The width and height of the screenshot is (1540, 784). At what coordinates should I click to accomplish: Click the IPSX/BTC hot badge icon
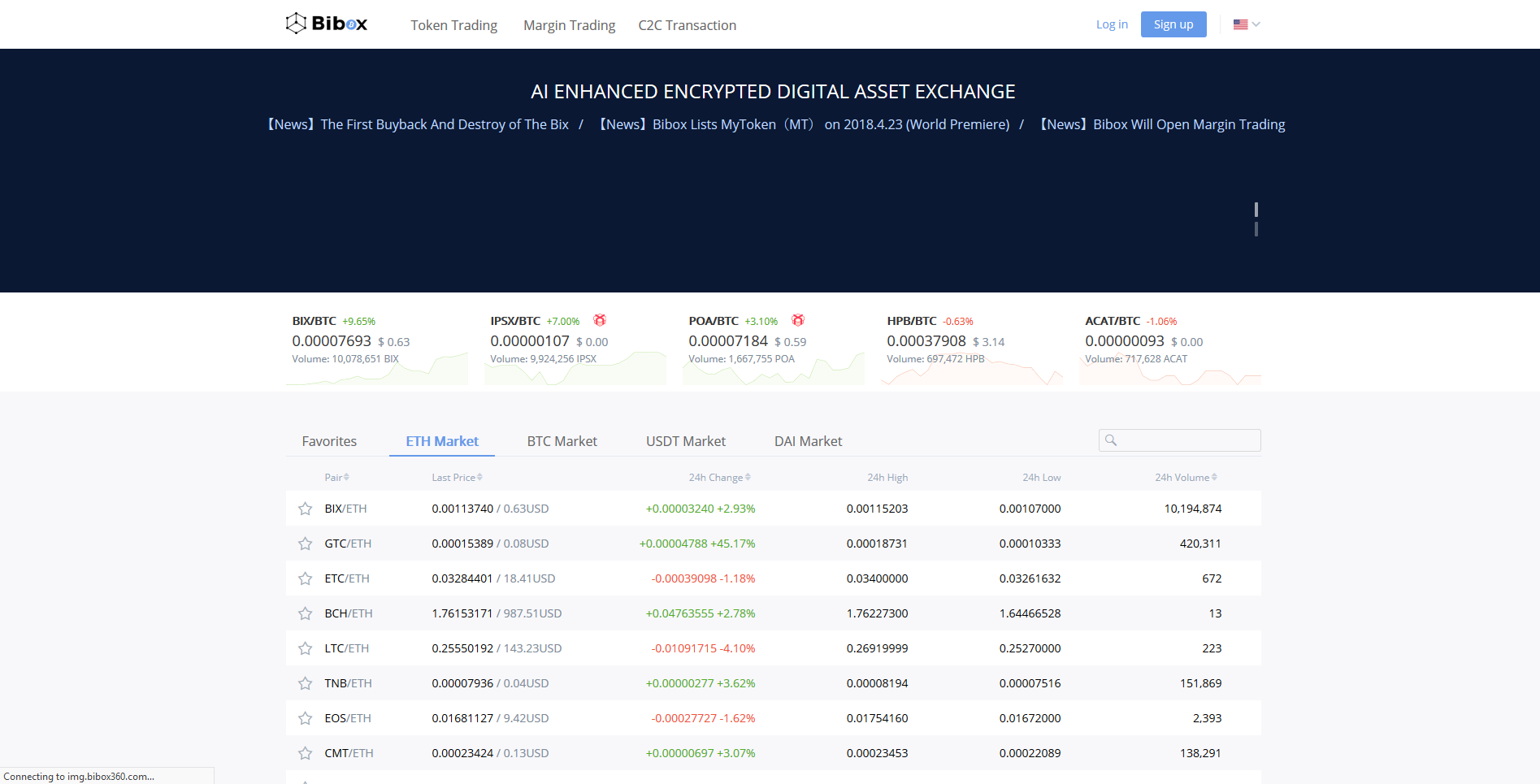(600, 320)
